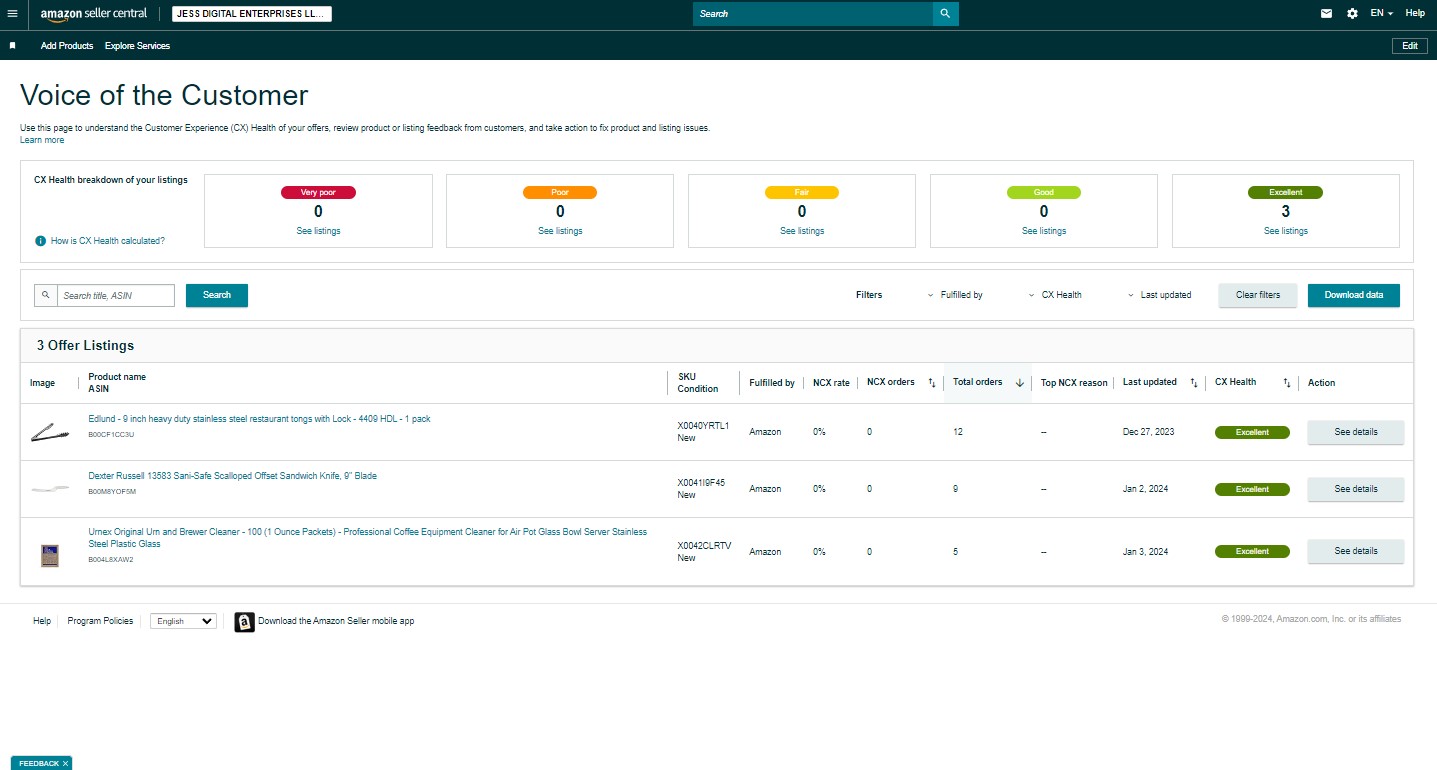Click ASIN B00CF1CC3U text

[111, 435]
